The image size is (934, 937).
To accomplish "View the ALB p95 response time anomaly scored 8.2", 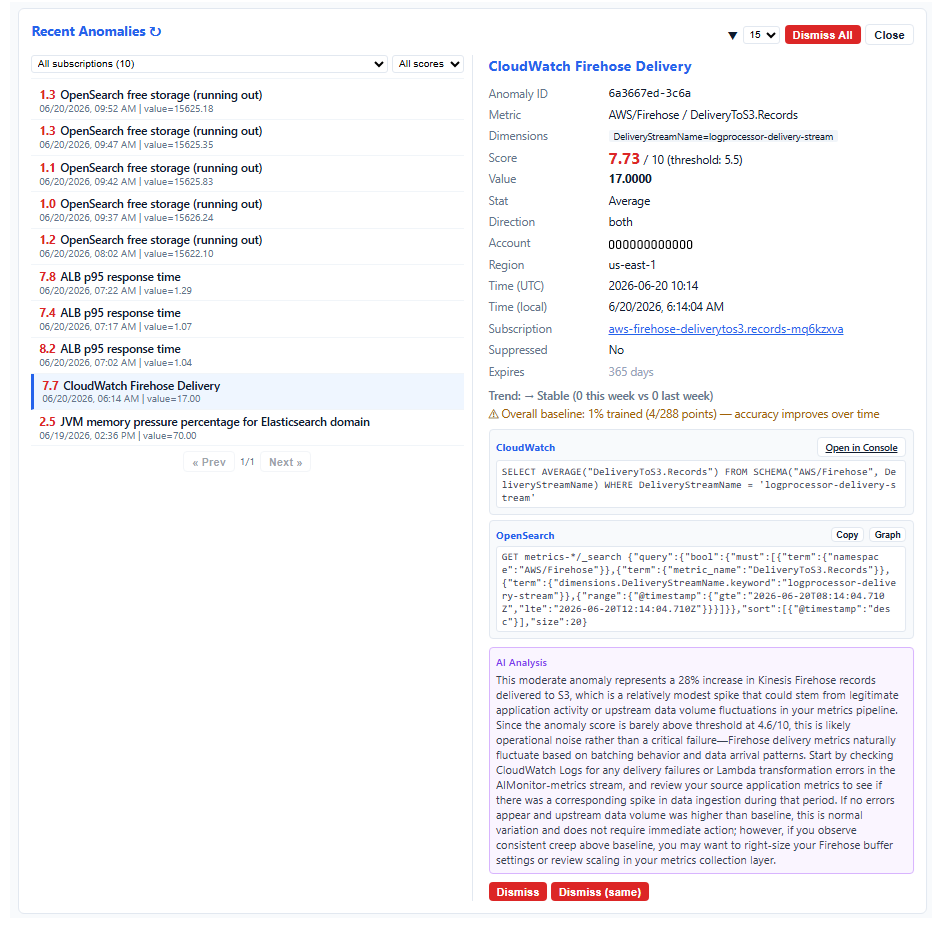I will pyautogui.click(x=247, y=355).
